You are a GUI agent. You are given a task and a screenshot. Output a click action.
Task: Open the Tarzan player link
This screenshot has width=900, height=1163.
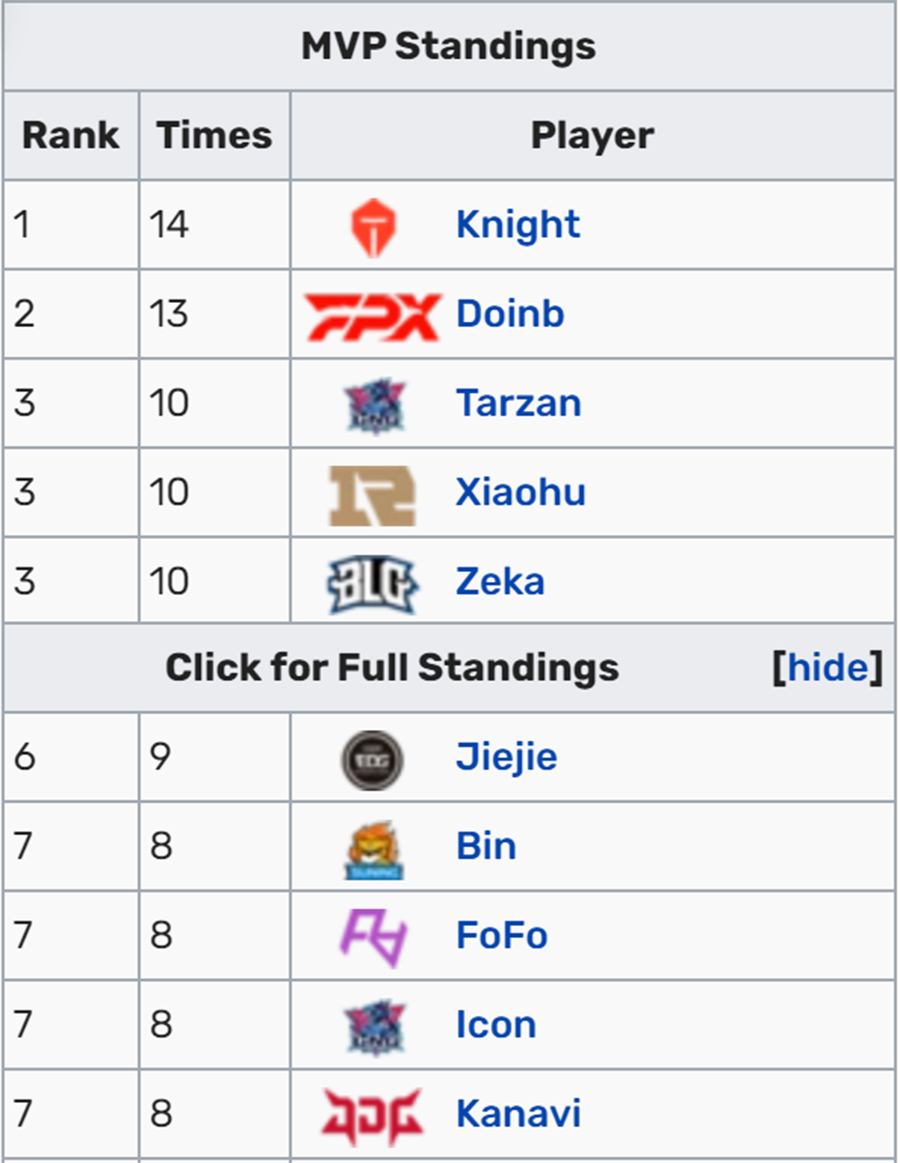pos(518,403)
